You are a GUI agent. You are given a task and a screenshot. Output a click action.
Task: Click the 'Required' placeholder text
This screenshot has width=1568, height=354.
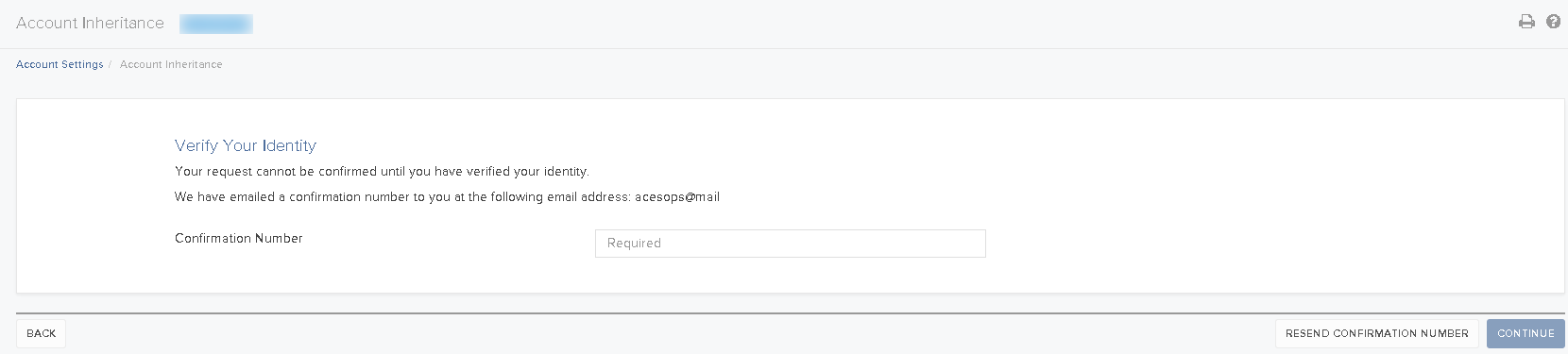coord(634,244)
